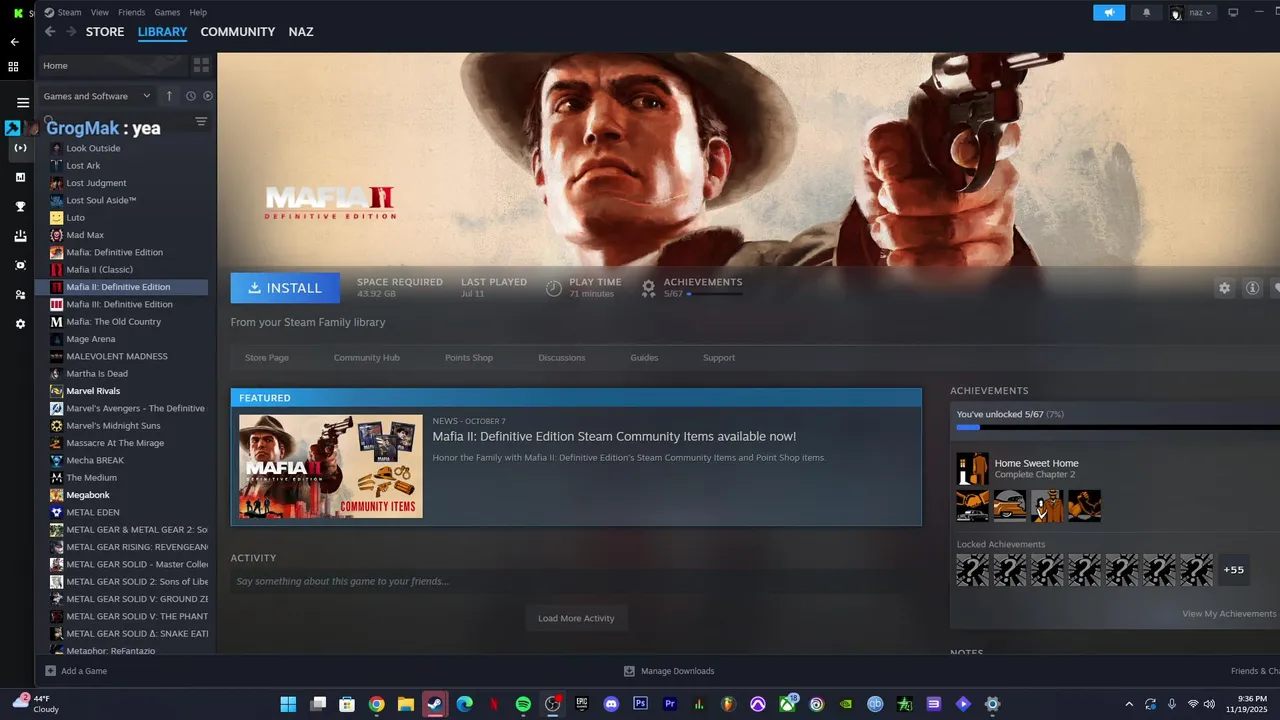Open the Points Shop link

(469, 358)
